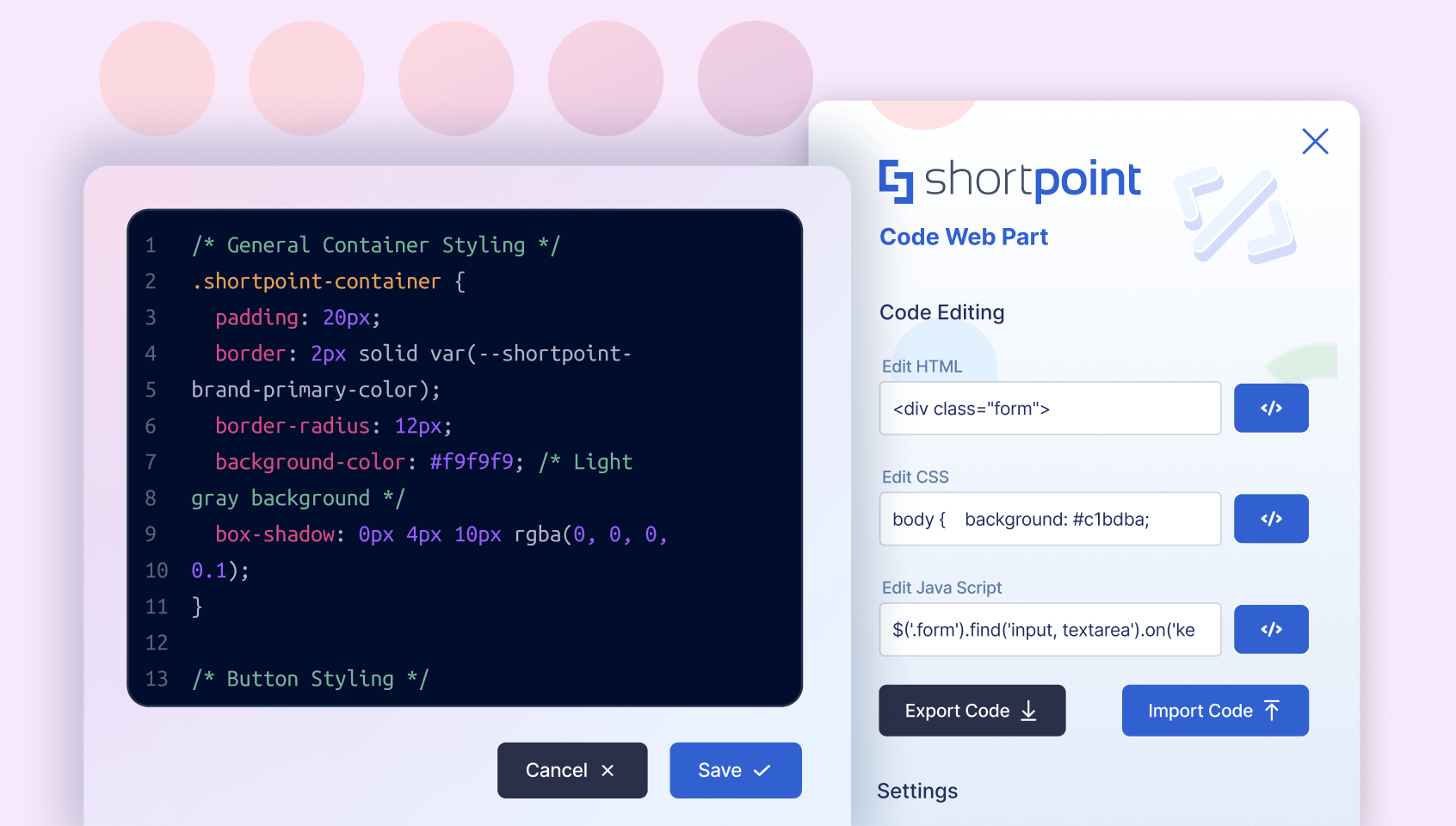This screenshot has height=826, width=1456.
Task: Cancel the code editor changes
Action: tap(572, 770)
